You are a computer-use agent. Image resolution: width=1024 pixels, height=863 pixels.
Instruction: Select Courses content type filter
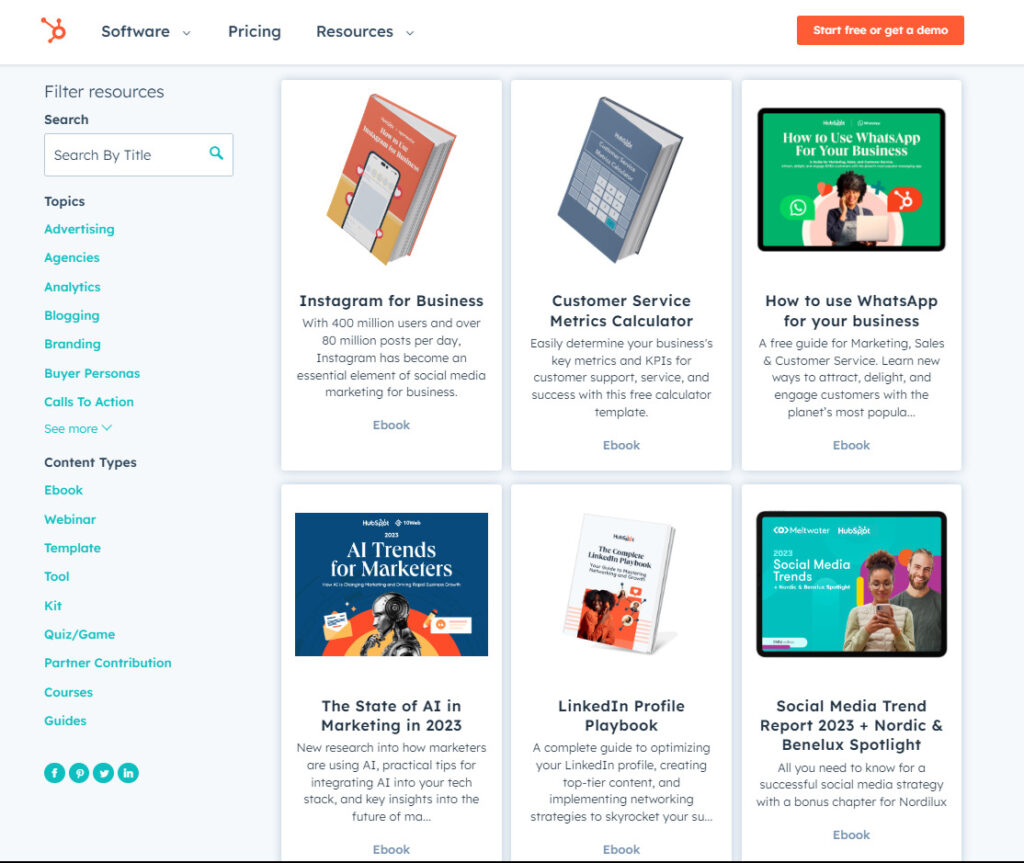69,692
